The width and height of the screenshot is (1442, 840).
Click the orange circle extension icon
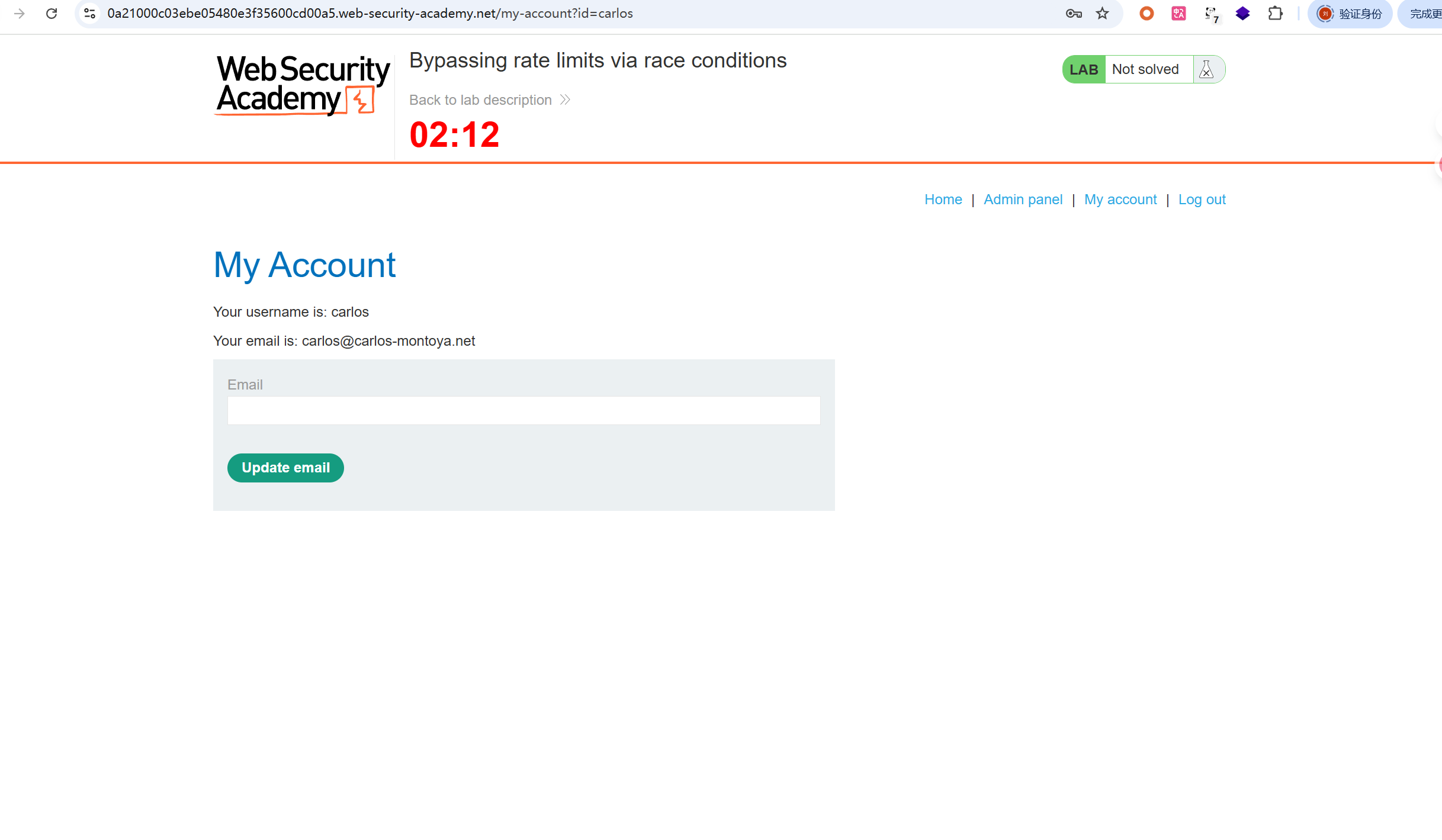[1146, 14]
